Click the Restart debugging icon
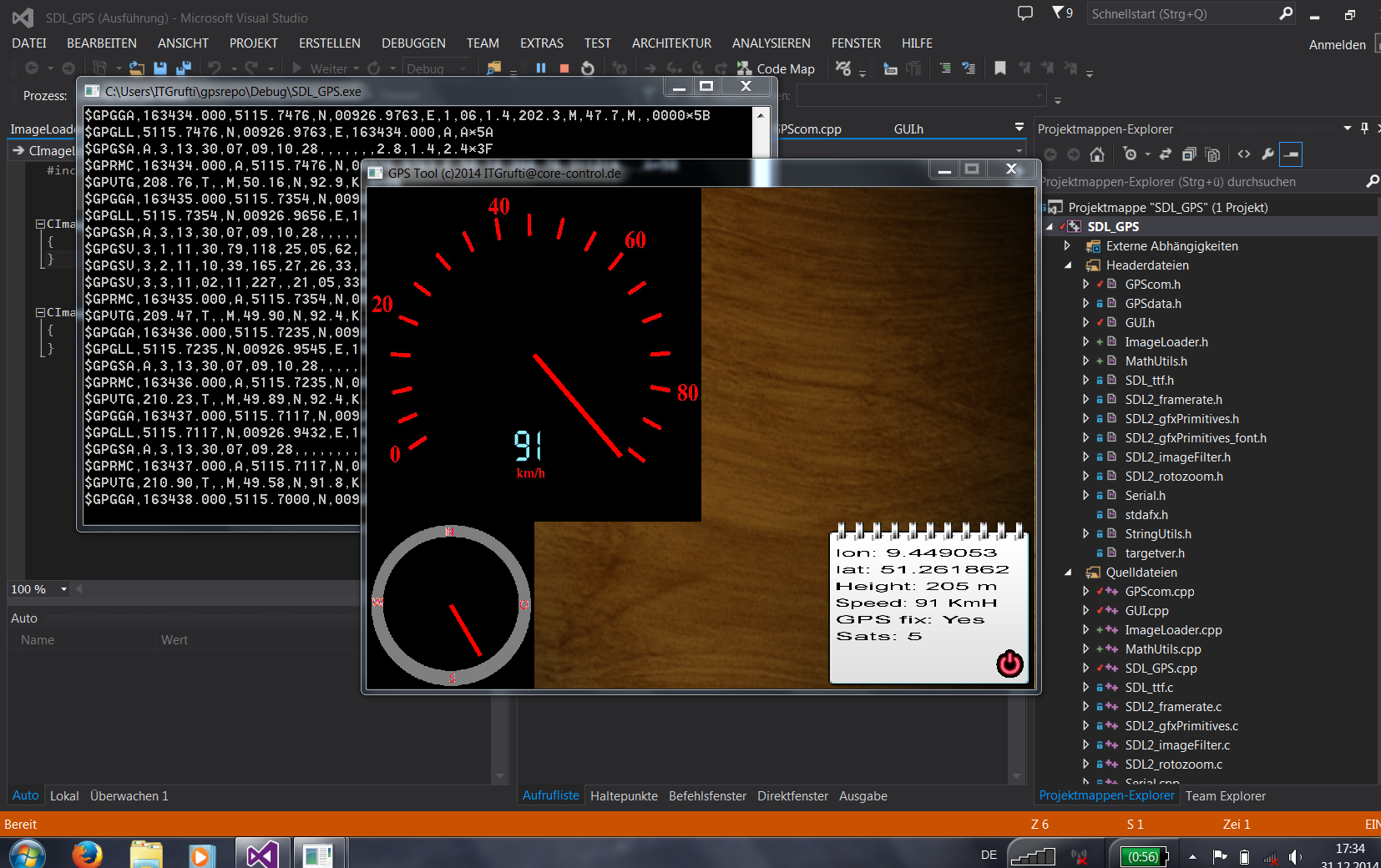Image resolution: width=1381 pixels, height=868 pixels. click(x=588, y=68)
